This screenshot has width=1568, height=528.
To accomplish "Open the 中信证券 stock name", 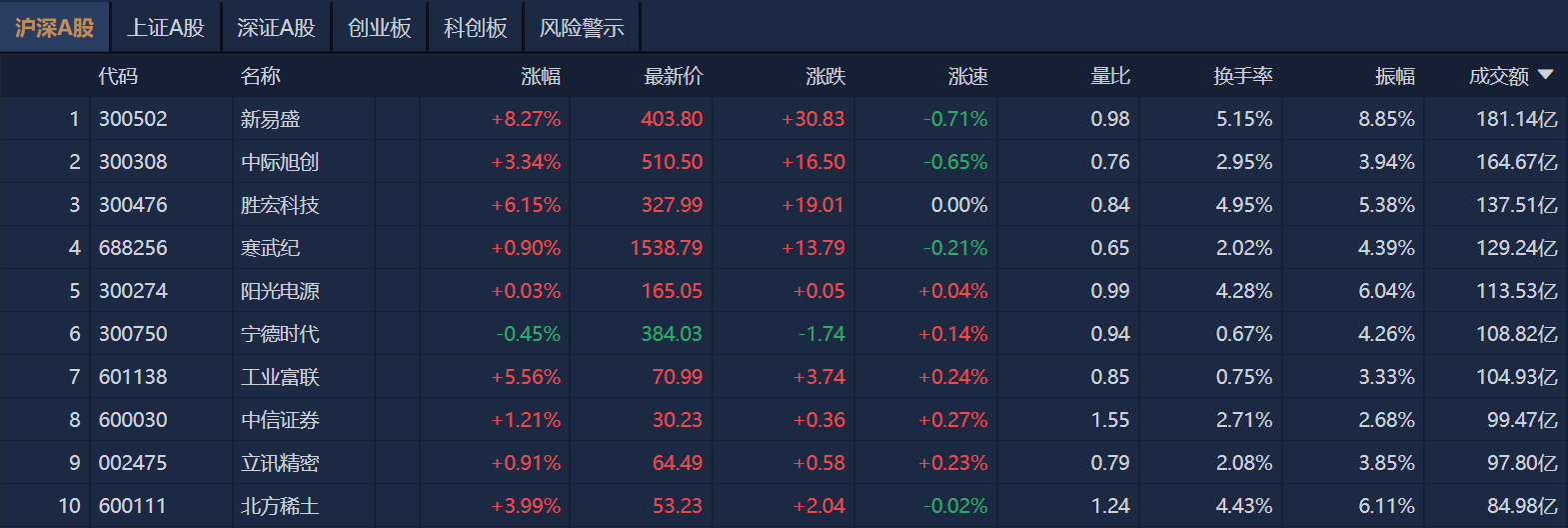I will (x=280, y=420).
